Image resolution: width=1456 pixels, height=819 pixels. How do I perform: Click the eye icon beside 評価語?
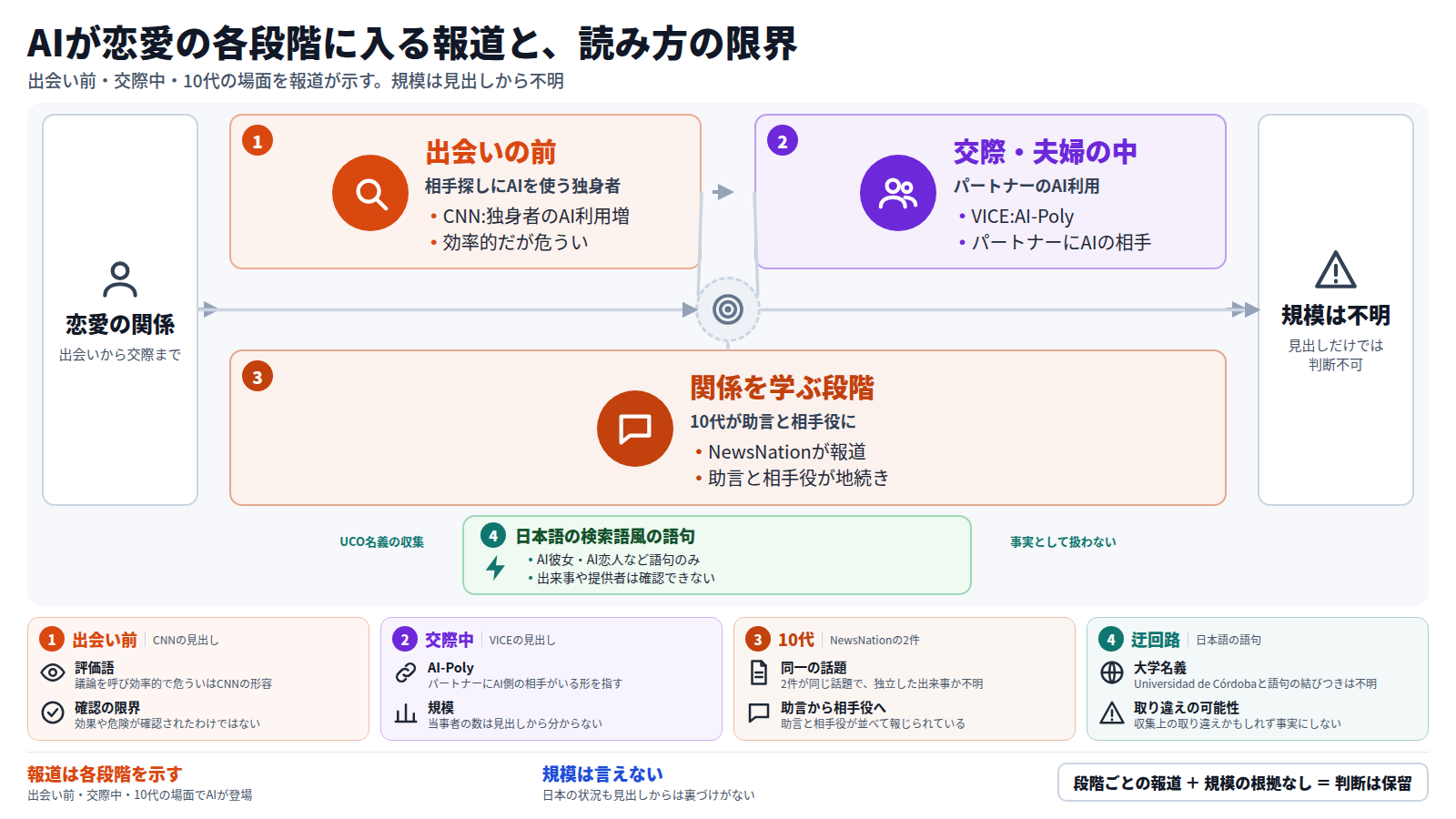pos(53,672)
